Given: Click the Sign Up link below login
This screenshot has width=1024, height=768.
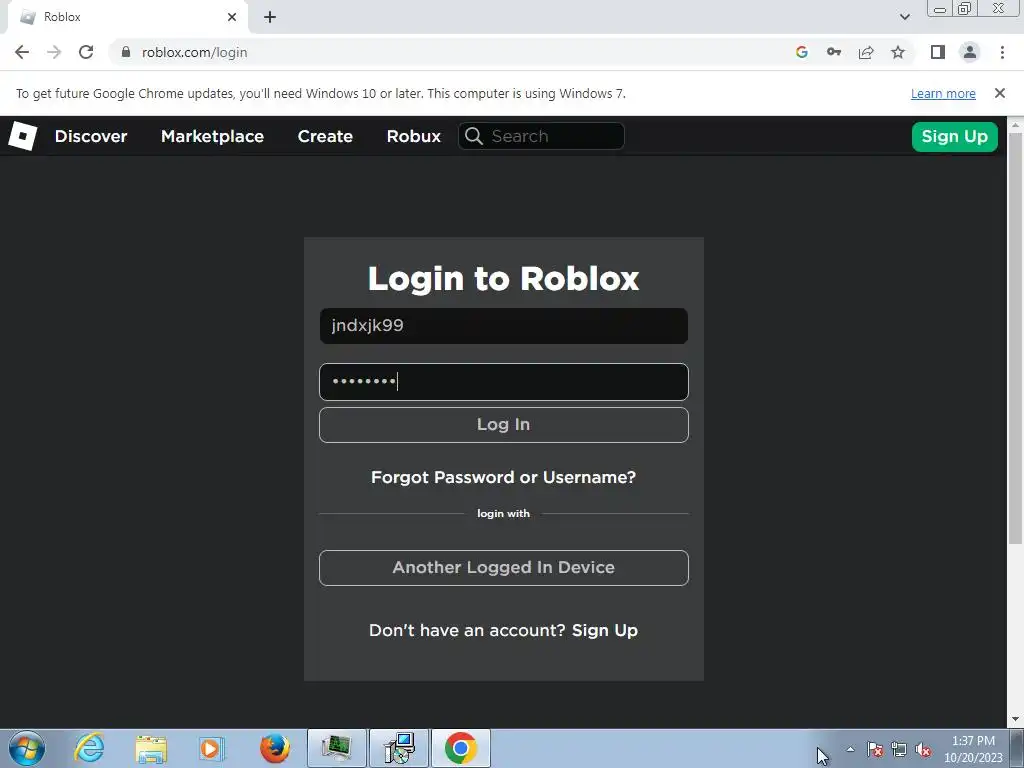Looking at the screenshot, I should [605, 630].
